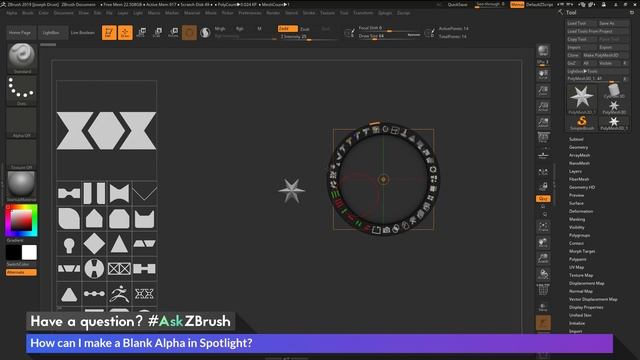Image resolution: width=640 pixels, height=360 pixels.
Task: Click the Load Tool button
Action: (x=581, y=24)
